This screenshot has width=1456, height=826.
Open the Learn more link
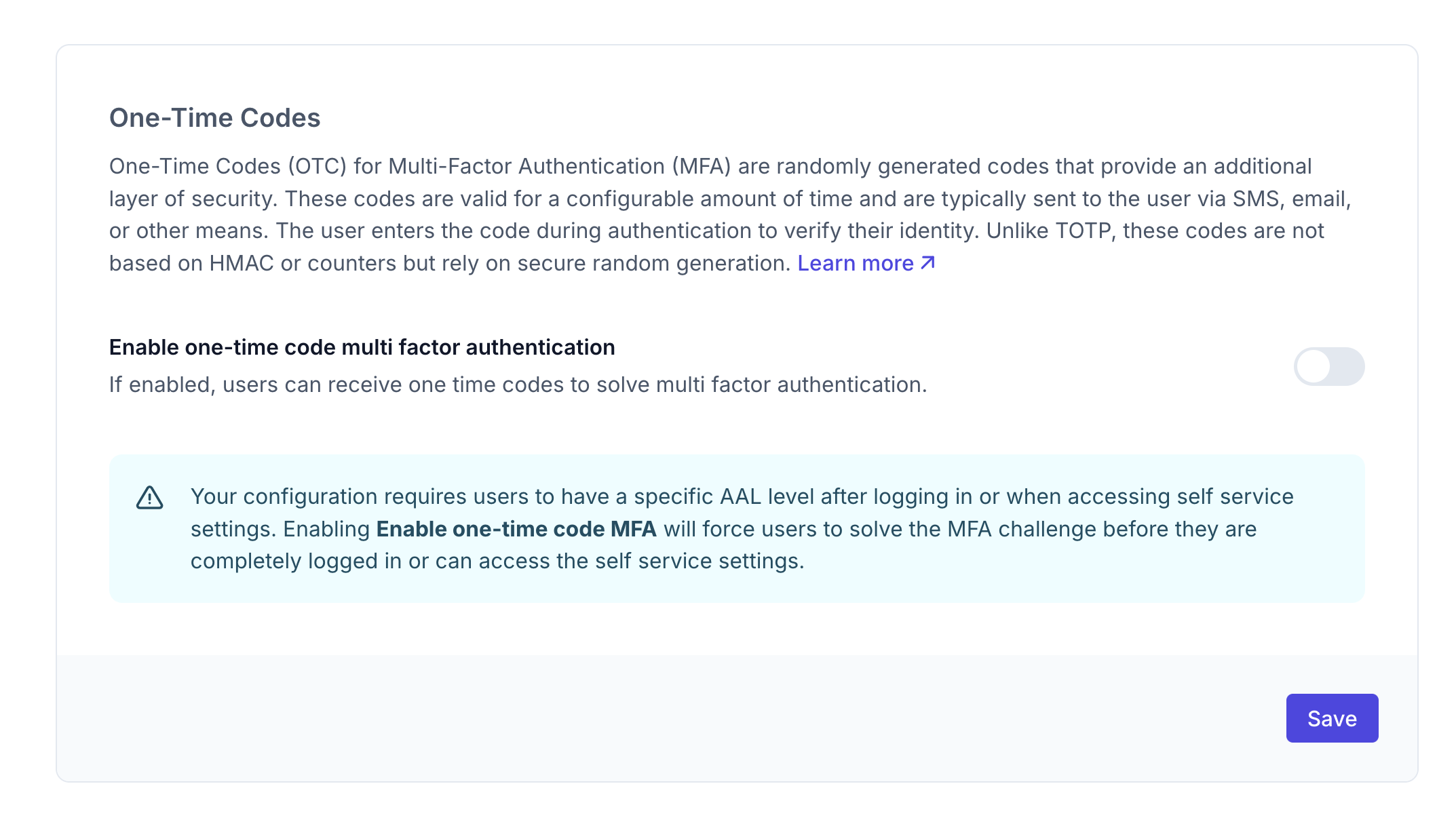pyautogui.click(x=856, y=263)
